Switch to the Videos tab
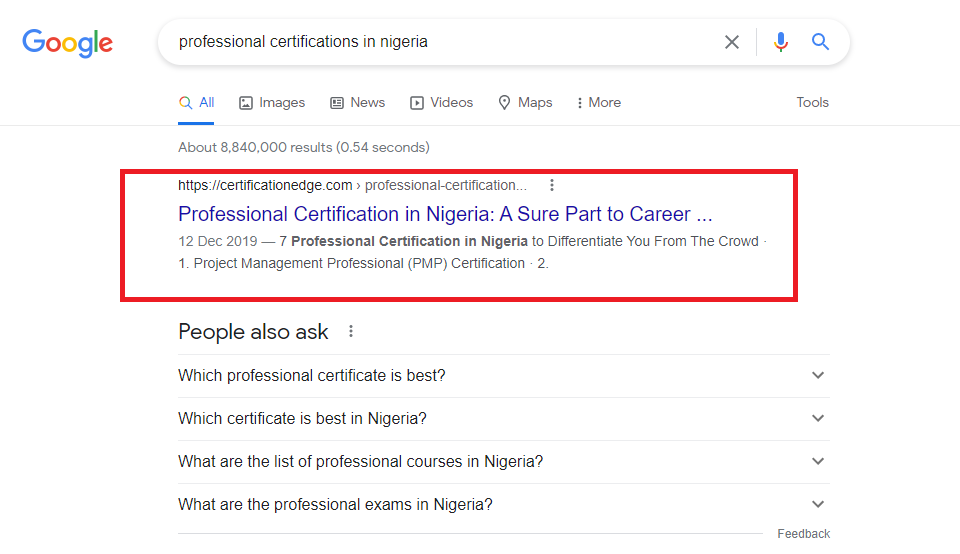The height and width of the screenshot is (554, 960). (441, 103)
